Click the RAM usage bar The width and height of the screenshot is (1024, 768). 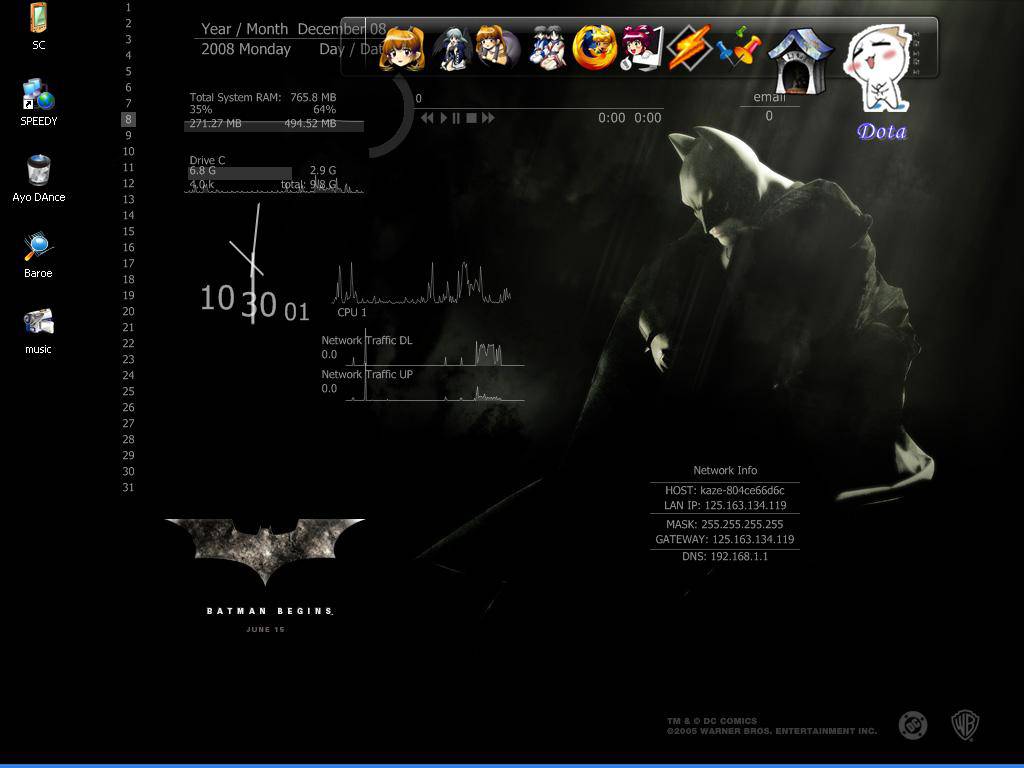pyautogui.click(x=274, y=125)
